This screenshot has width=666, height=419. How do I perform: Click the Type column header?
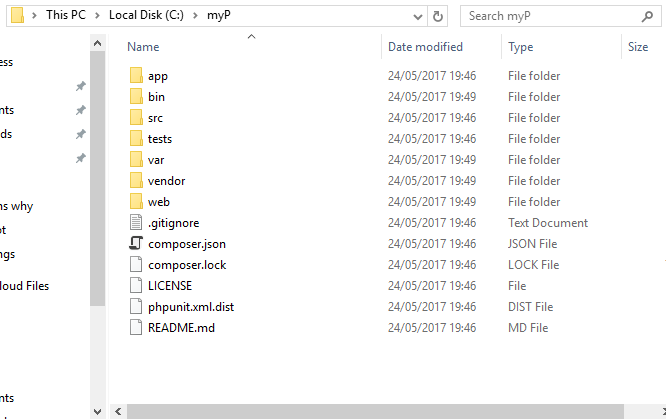point(520,47)
